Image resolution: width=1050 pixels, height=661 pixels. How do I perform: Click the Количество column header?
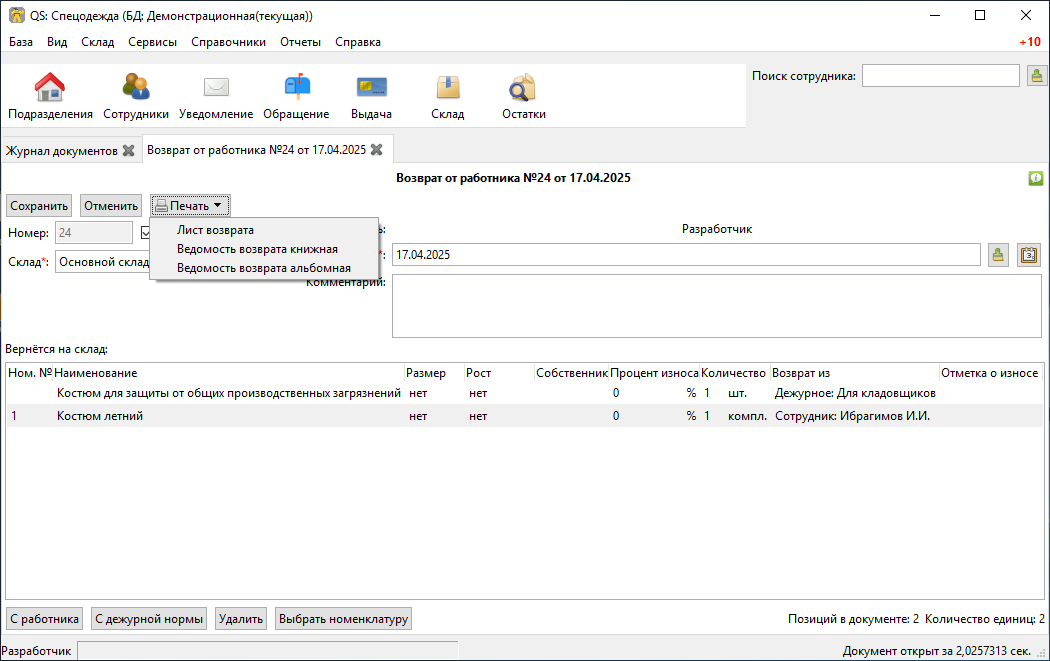[733, 373]
